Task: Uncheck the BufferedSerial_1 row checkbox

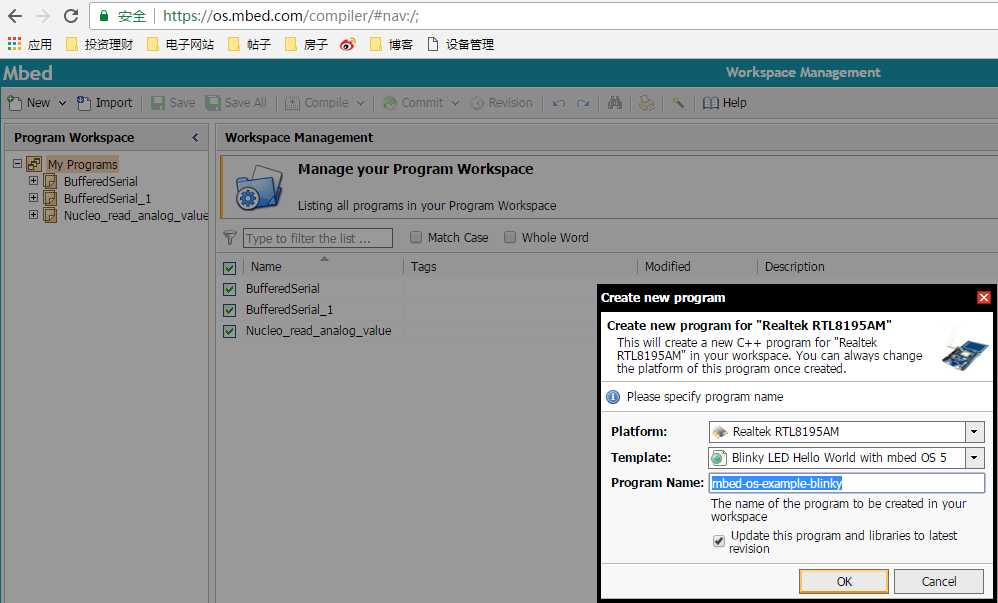Action: [x=230, y=311]
